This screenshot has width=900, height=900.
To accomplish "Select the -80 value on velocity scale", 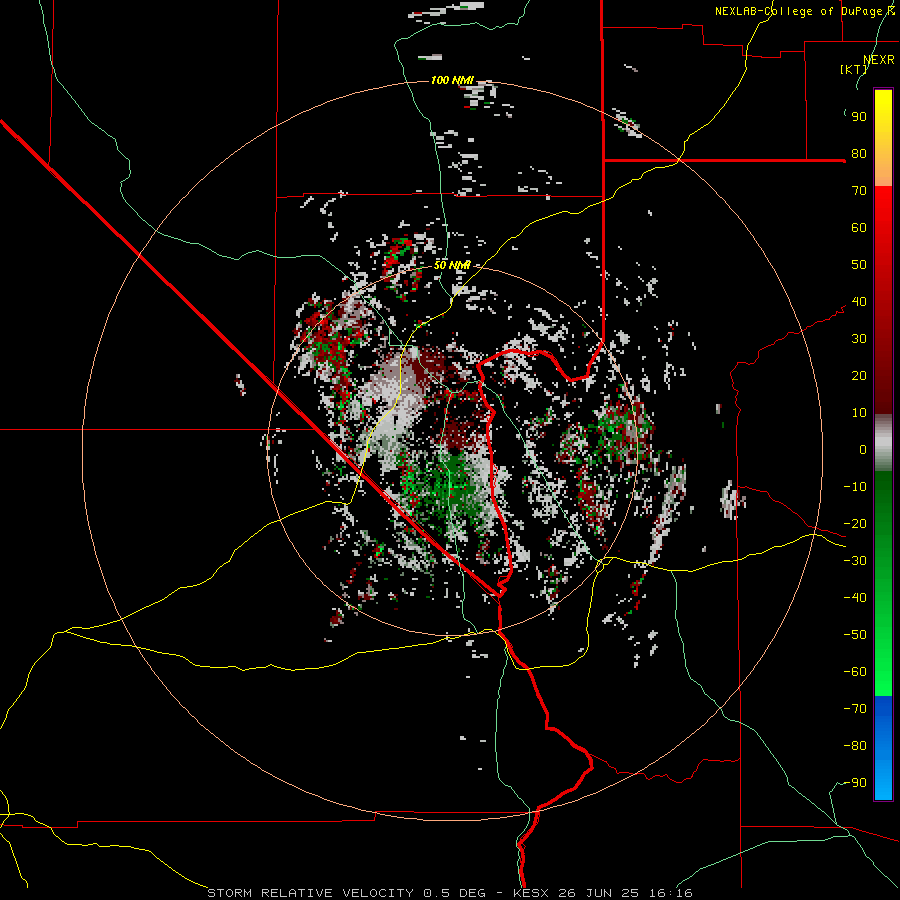I will [855, 746].
